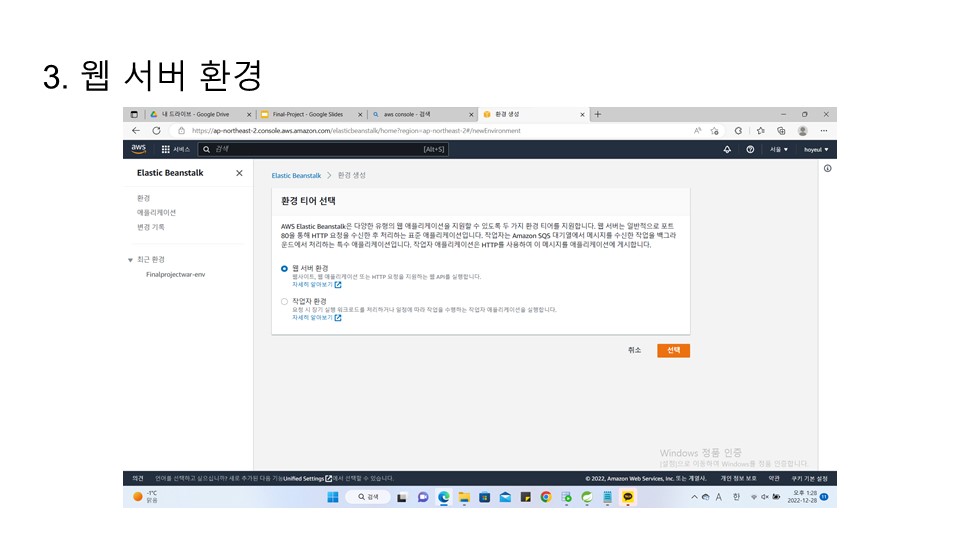Open the weather widget on the taskbar
Screen dimensions: 960x540
[146, 497]
